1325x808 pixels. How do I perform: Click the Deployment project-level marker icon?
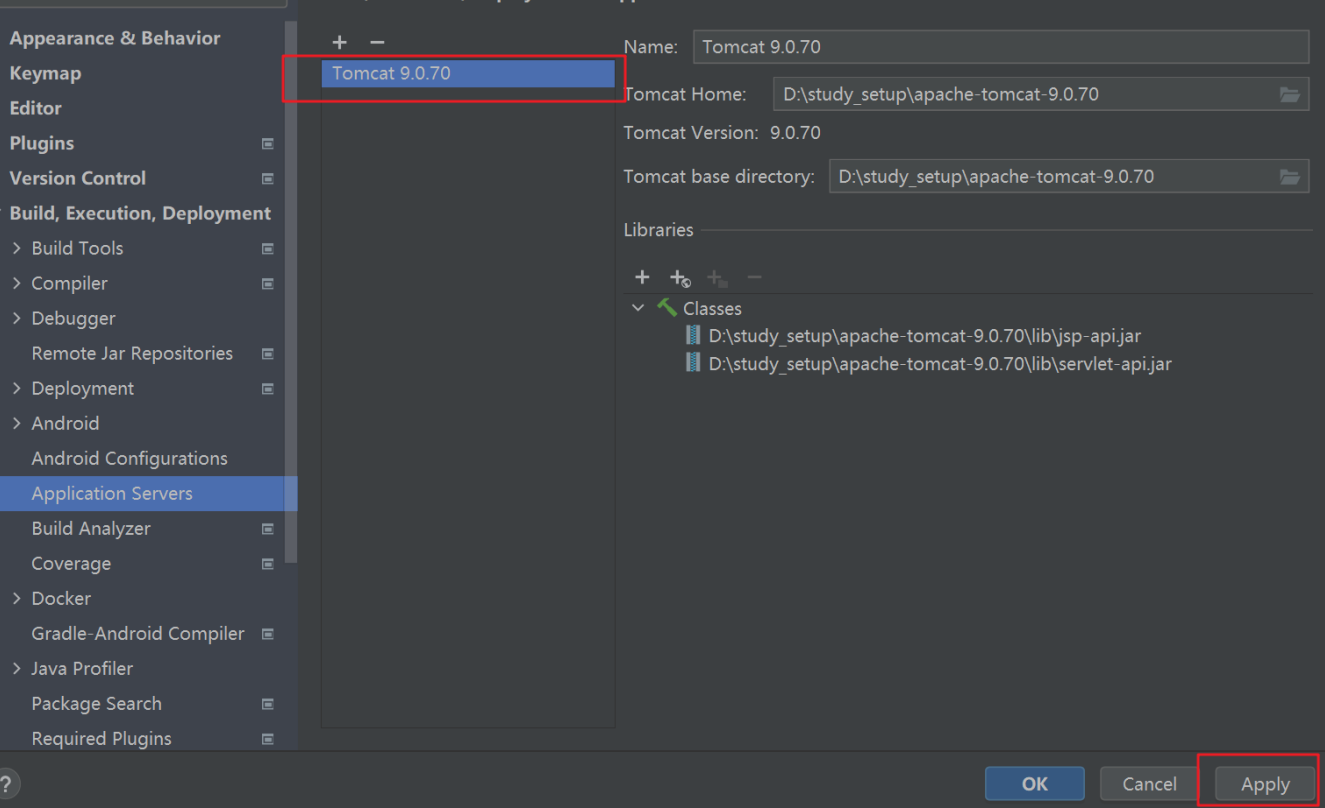[267, 389]
